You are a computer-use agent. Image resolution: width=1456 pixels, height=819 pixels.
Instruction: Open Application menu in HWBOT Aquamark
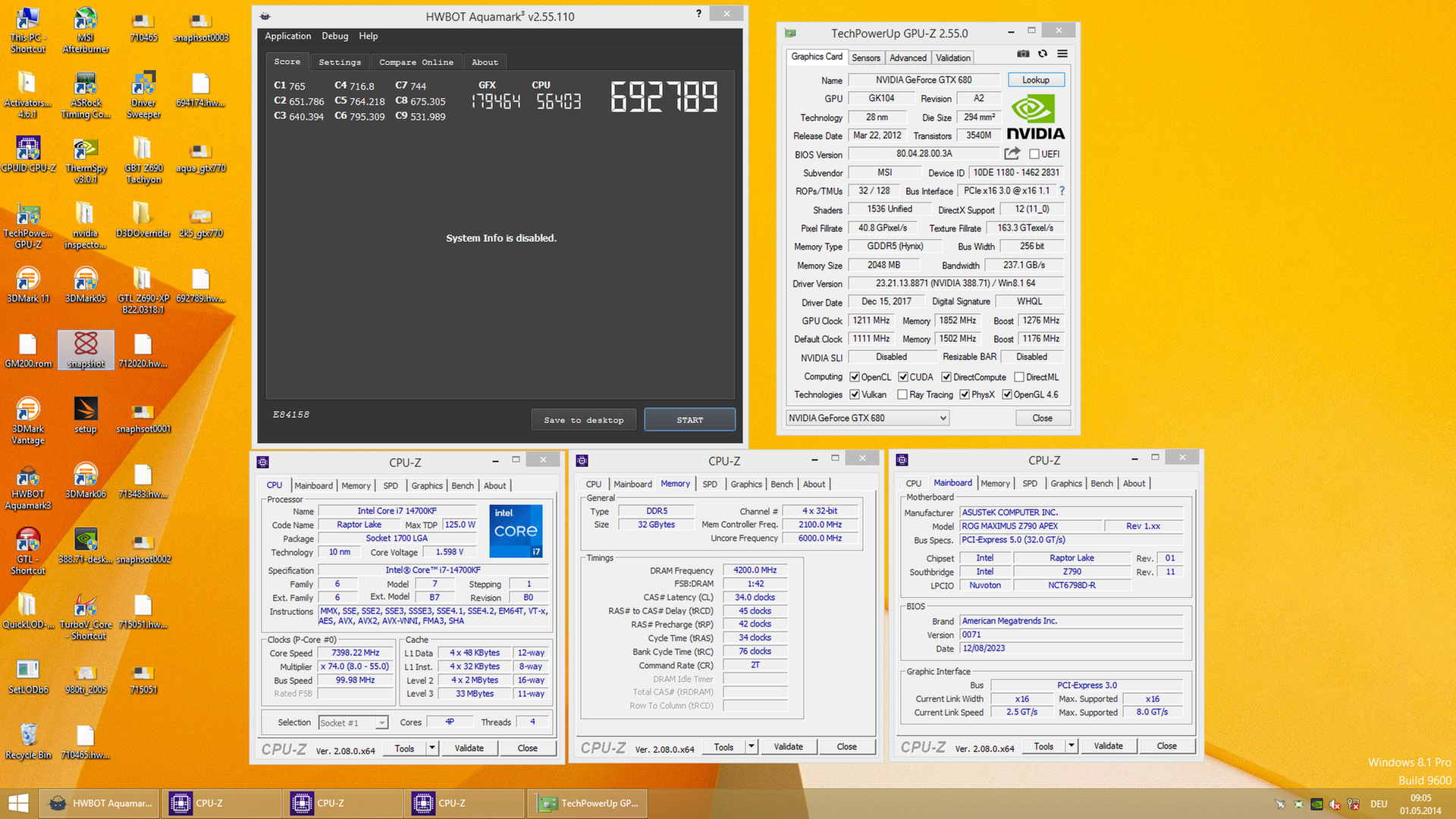[287, 36]
